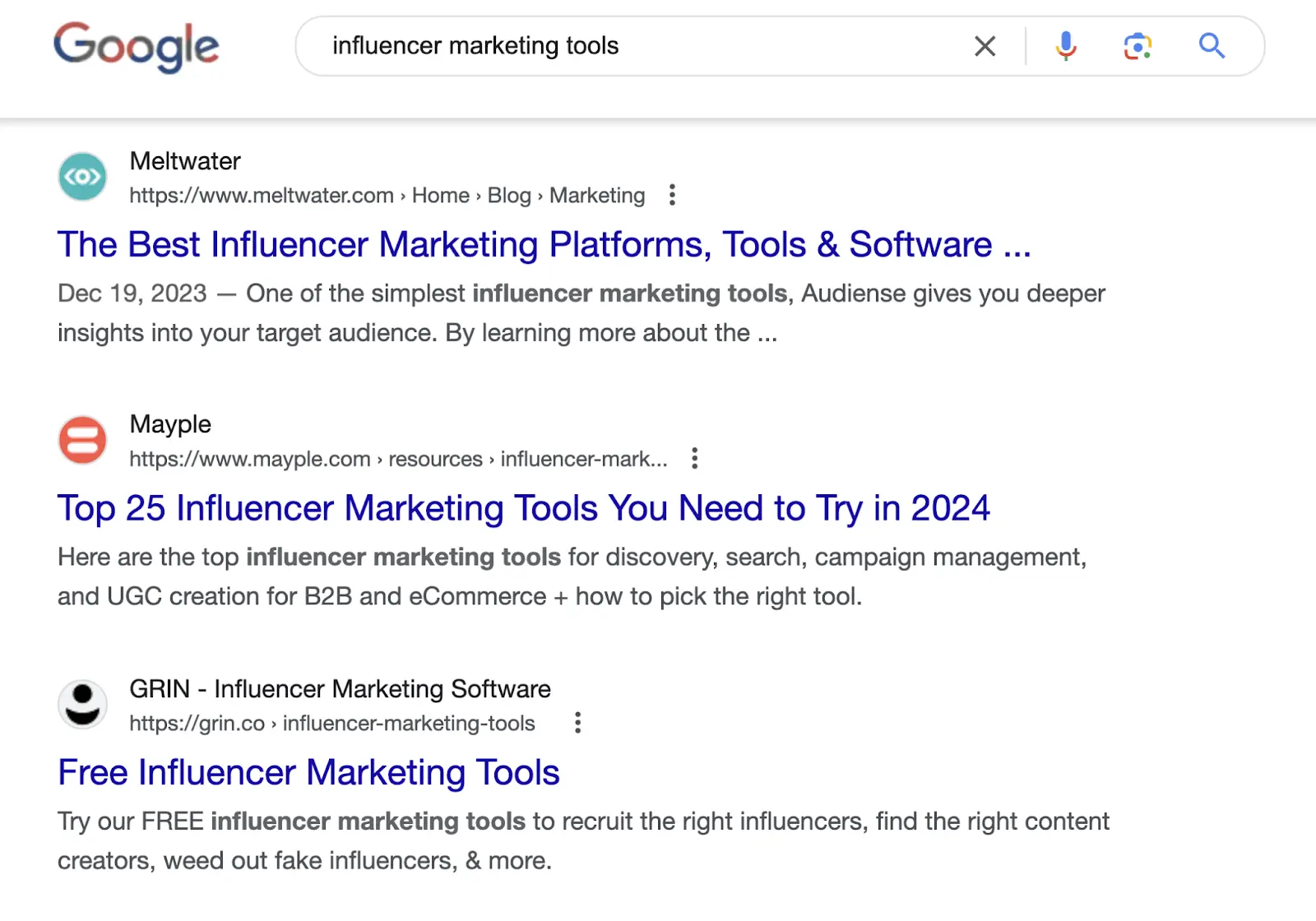Open 'Free Influencer Marketing Tools' result
The height and width of the screenshot is (921, 1316).
pos(307,772)
